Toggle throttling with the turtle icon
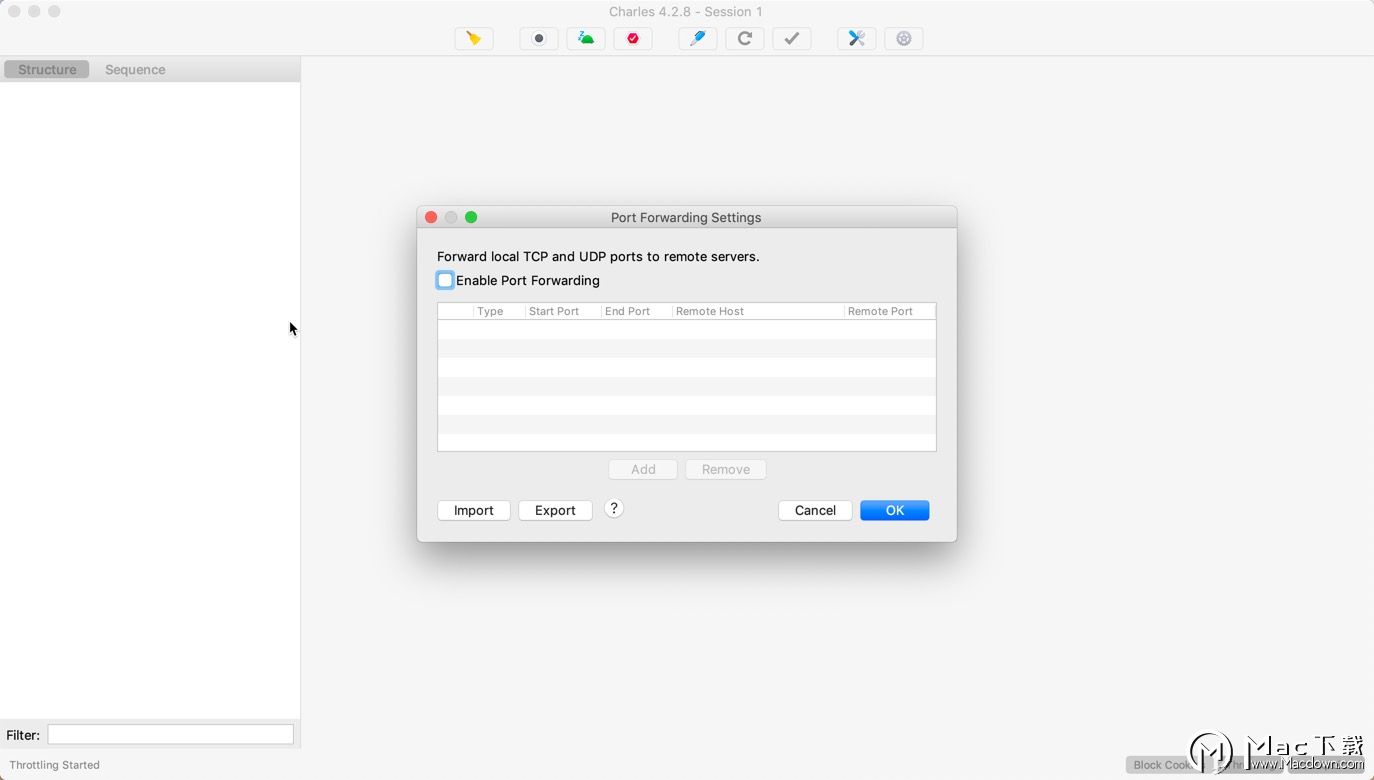1374x780 pixels. pos(586,39)
